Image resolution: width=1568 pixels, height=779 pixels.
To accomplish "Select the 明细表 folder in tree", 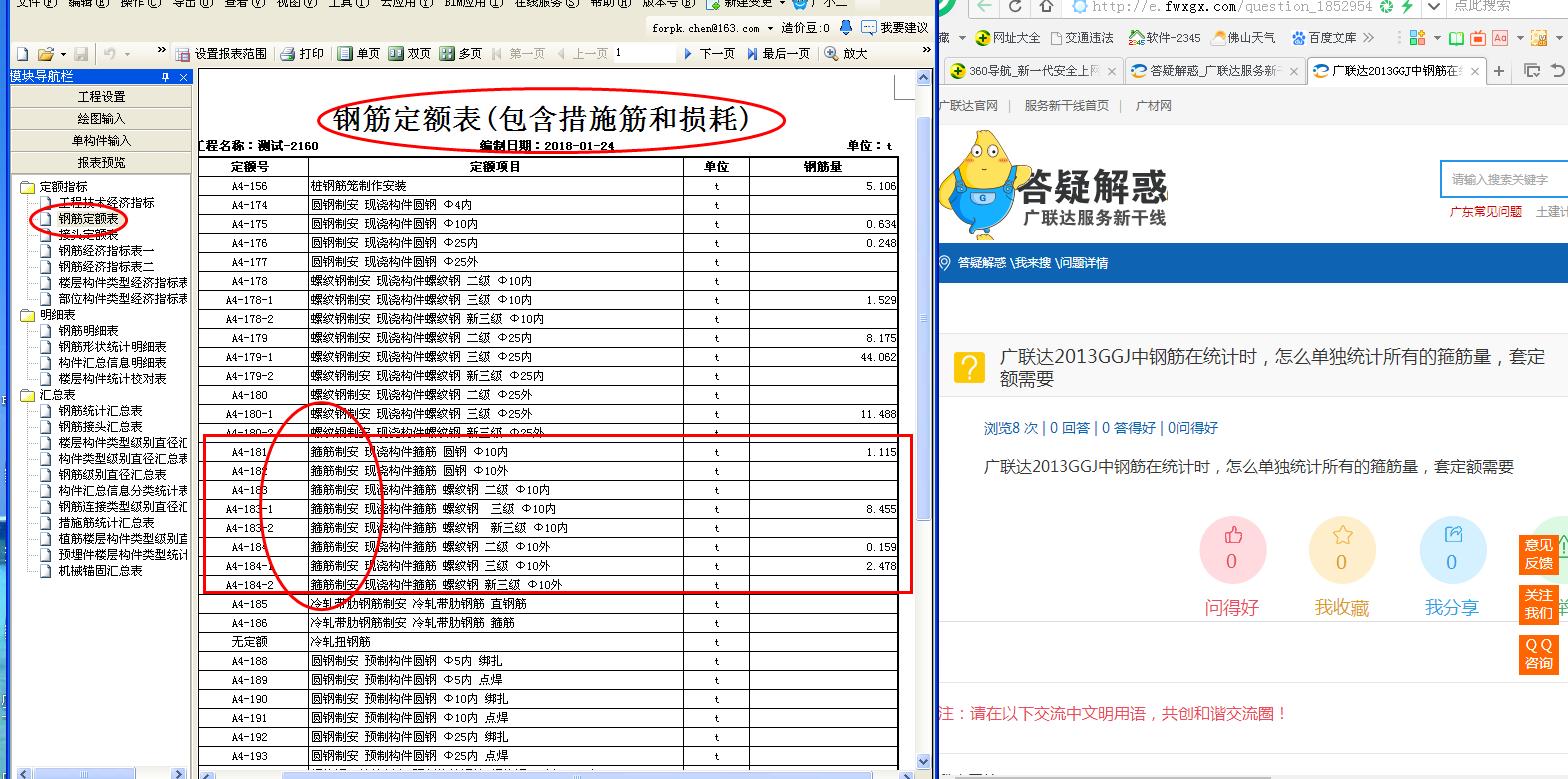I will click(57, 315).
